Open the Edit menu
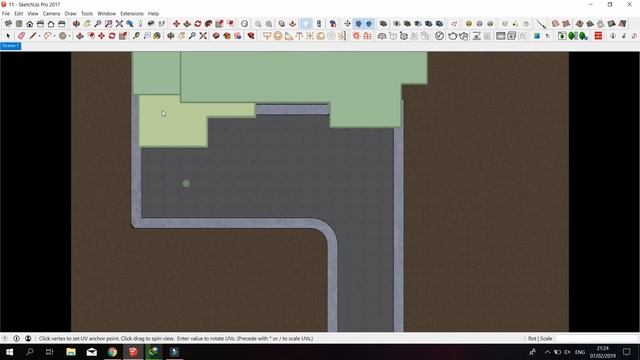This screenshot has width=640, height=360. click(19, 13)
